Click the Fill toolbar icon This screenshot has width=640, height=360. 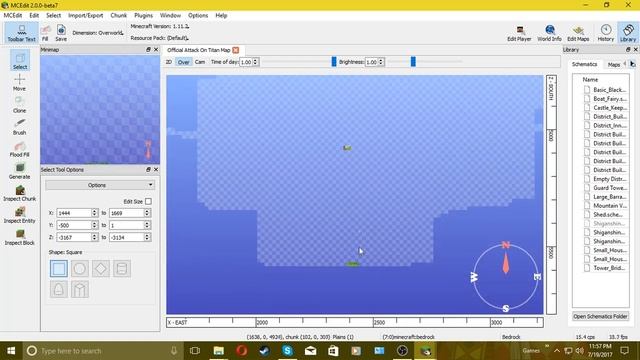click(45, 33)
